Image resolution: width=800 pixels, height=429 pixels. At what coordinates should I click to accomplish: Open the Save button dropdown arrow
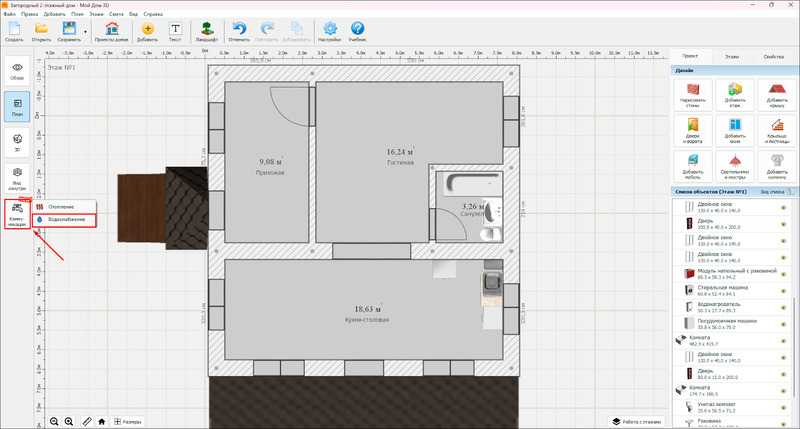pyautogui.click(x=85, y=31)
